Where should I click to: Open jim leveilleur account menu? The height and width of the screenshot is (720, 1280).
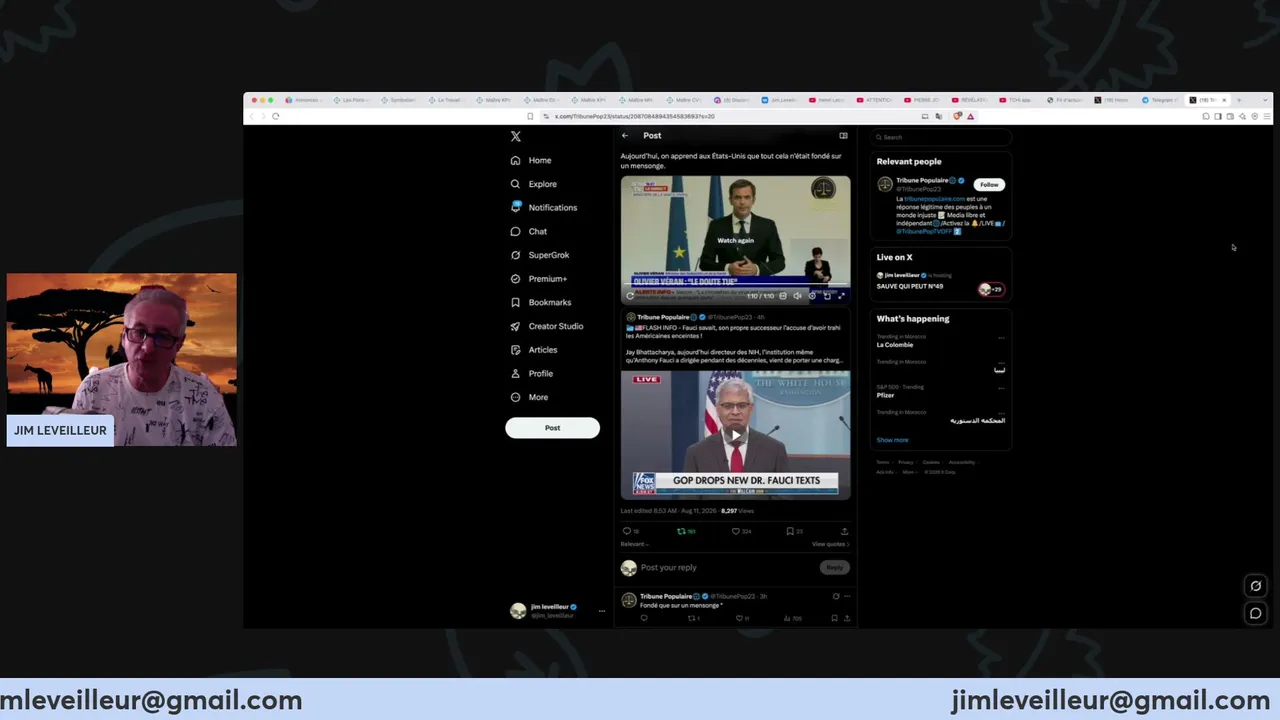pyautogui.click(x=556, y=610)
